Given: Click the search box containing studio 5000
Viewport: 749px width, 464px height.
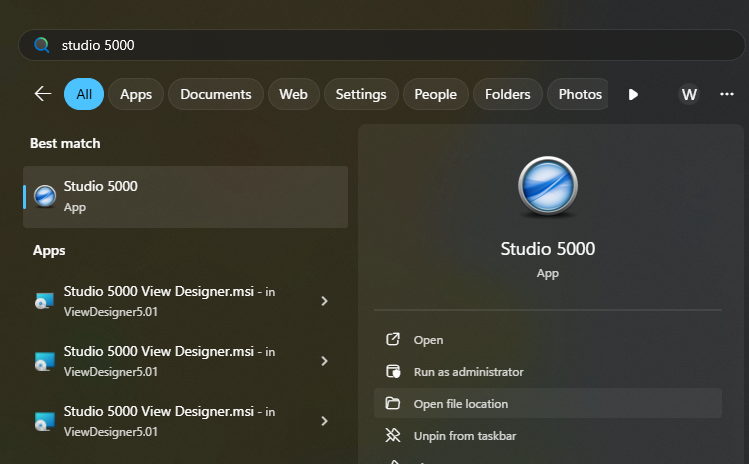Looking at the screenshot, I should tap(380, 45).
